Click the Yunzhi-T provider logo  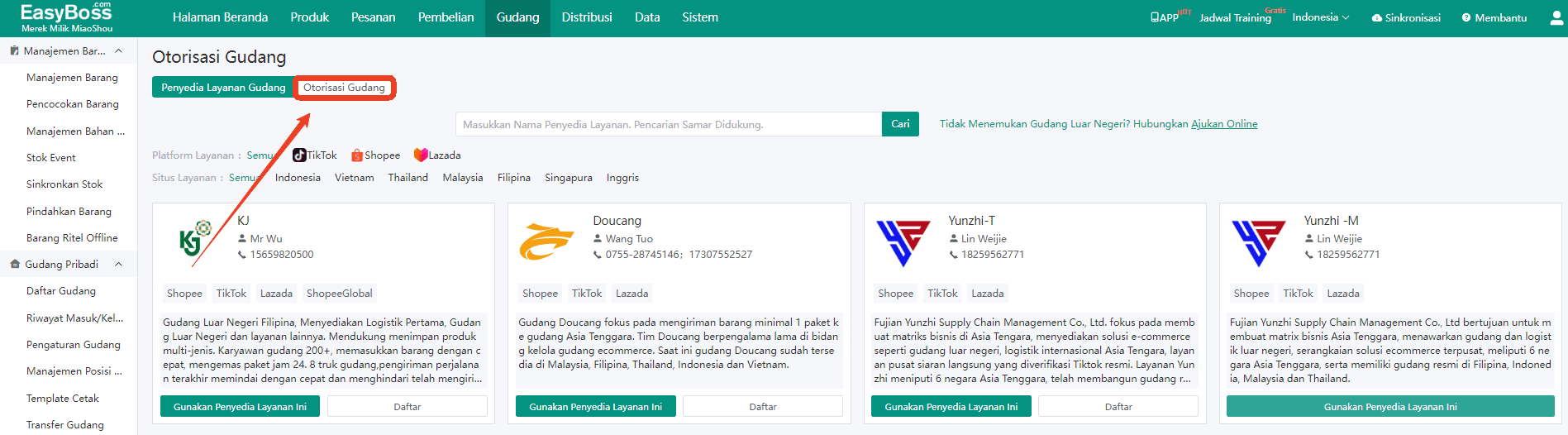click(903, 242)
